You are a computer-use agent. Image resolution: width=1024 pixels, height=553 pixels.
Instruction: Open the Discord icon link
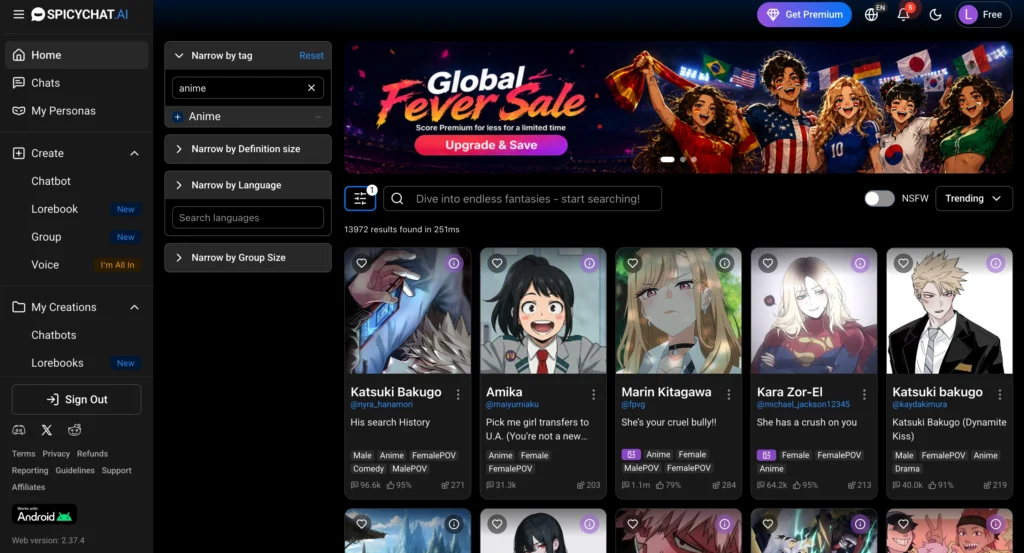tap(19, 430)
